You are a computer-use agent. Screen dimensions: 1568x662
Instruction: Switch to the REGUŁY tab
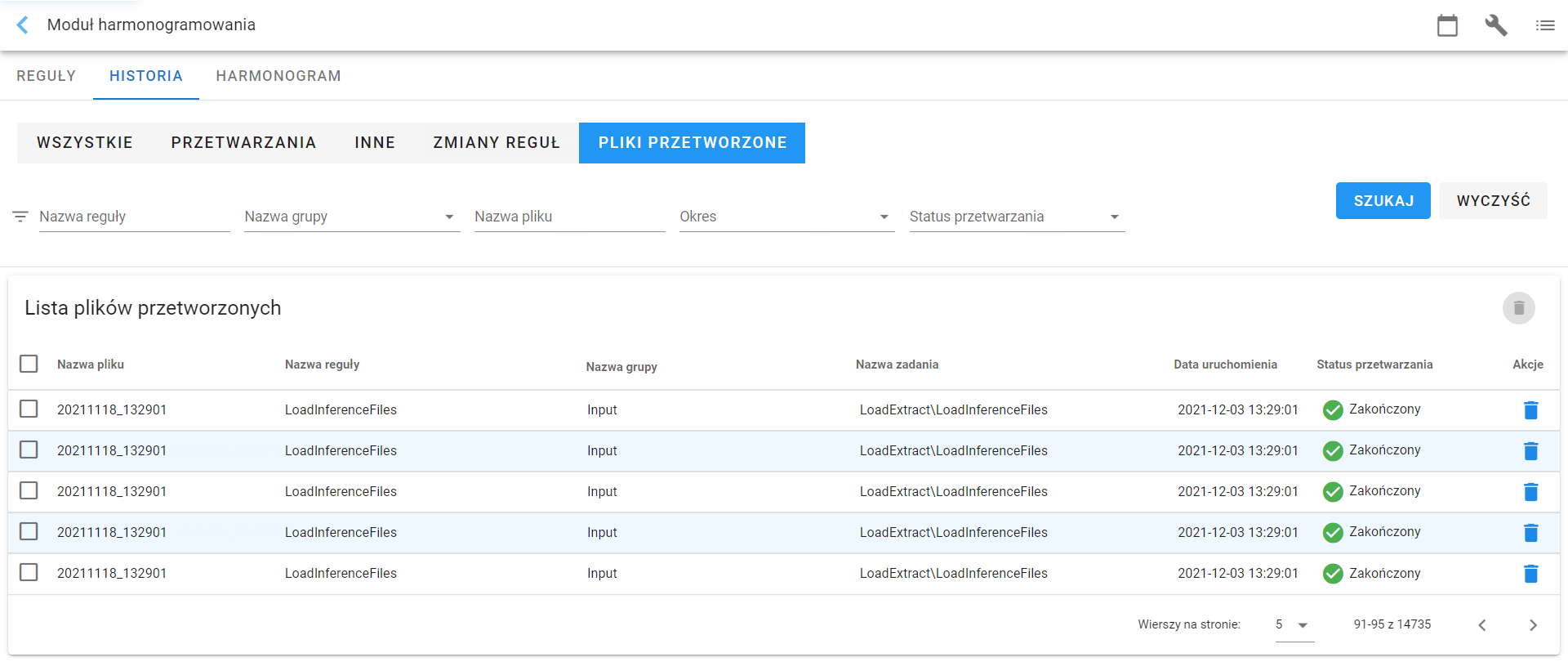pos(47,76)
